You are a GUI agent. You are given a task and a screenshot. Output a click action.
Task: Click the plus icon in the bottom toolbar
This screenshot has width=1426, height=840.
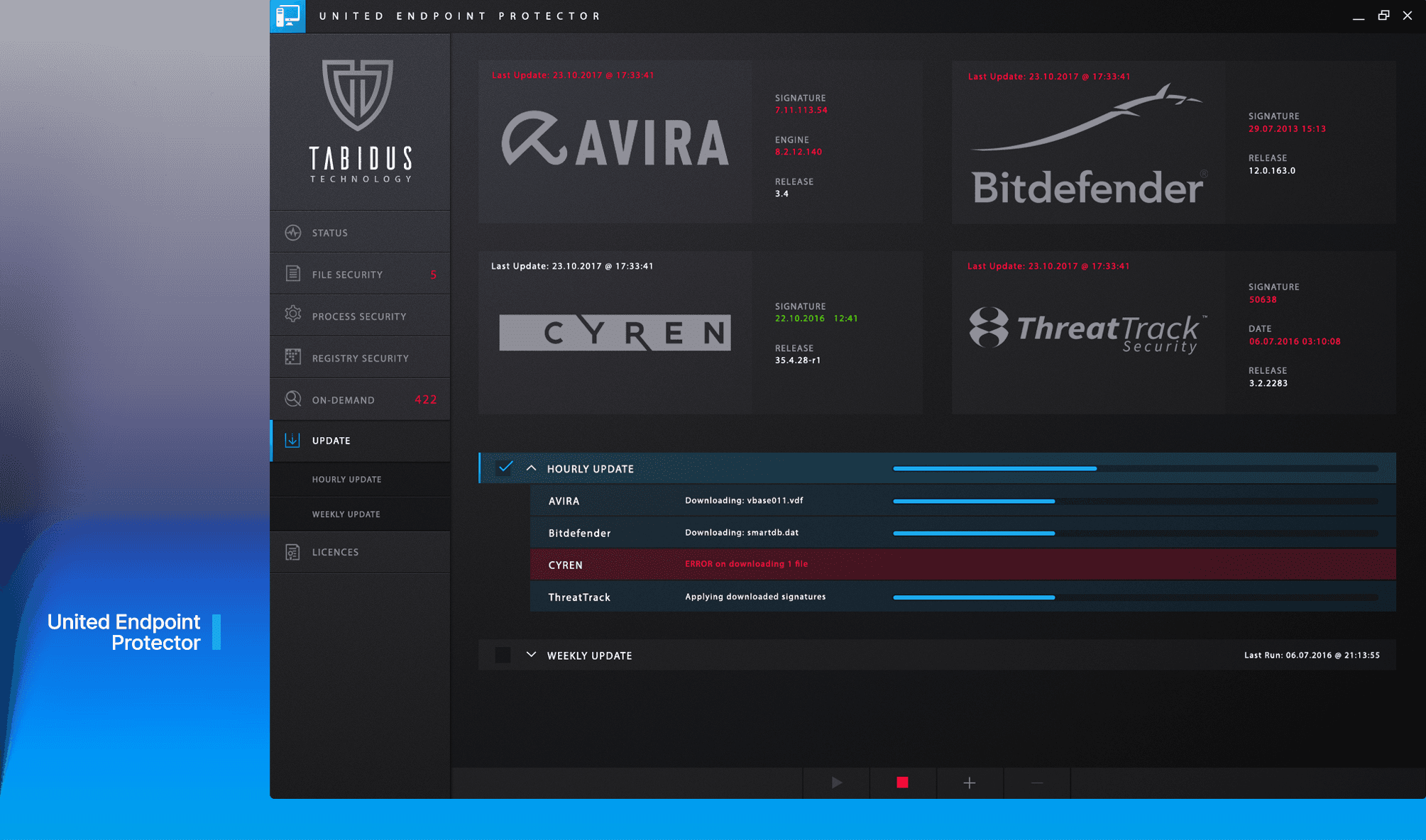click(x=969, y=783)
